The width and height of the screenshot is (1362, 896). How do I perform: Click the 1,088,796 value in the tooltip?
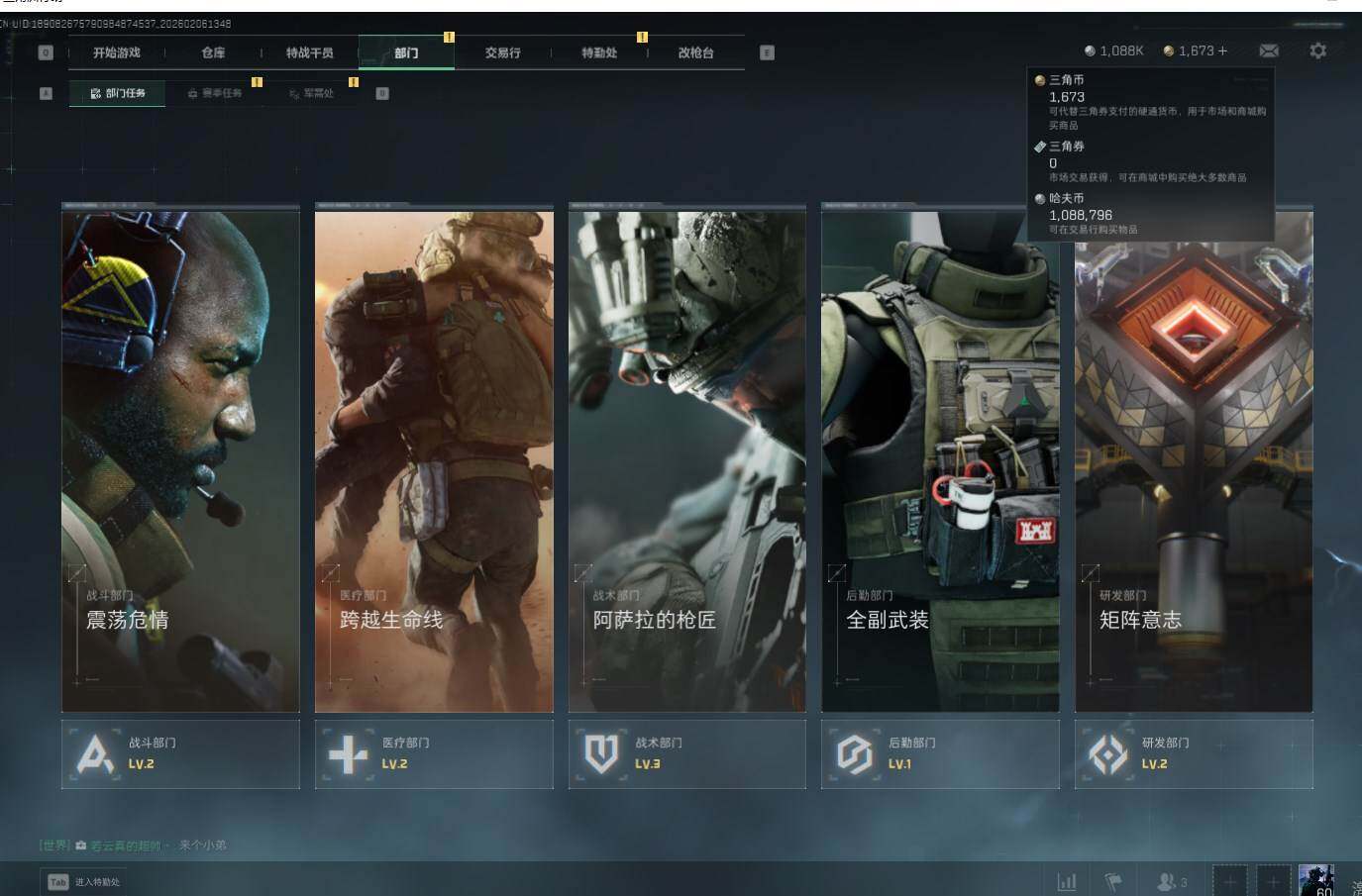(1081, 215)
